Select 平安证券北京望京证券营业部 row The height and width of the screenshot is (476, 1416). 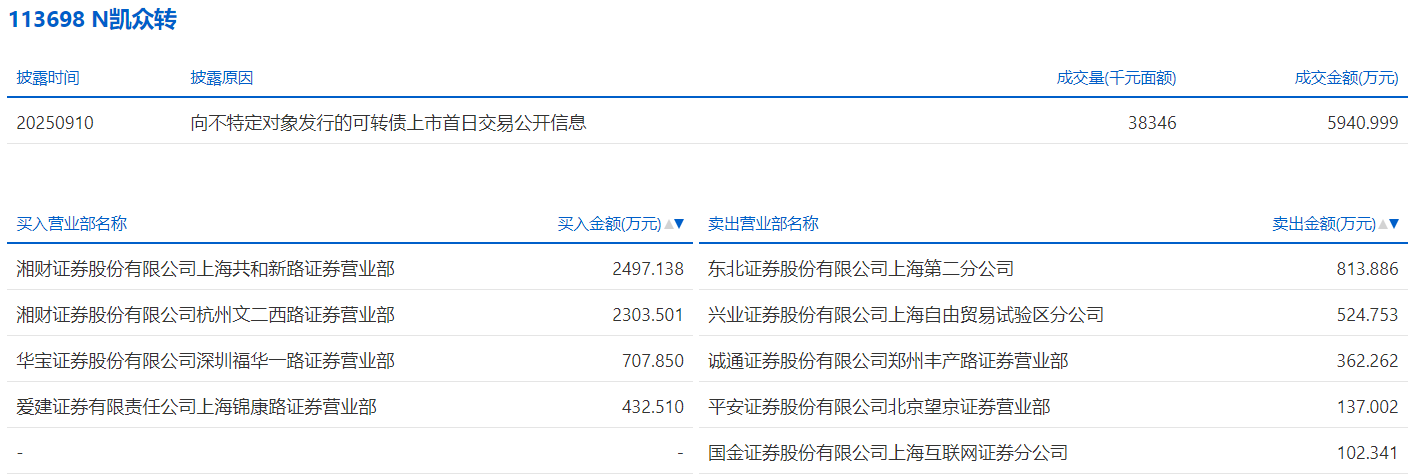click(1053, 407)
